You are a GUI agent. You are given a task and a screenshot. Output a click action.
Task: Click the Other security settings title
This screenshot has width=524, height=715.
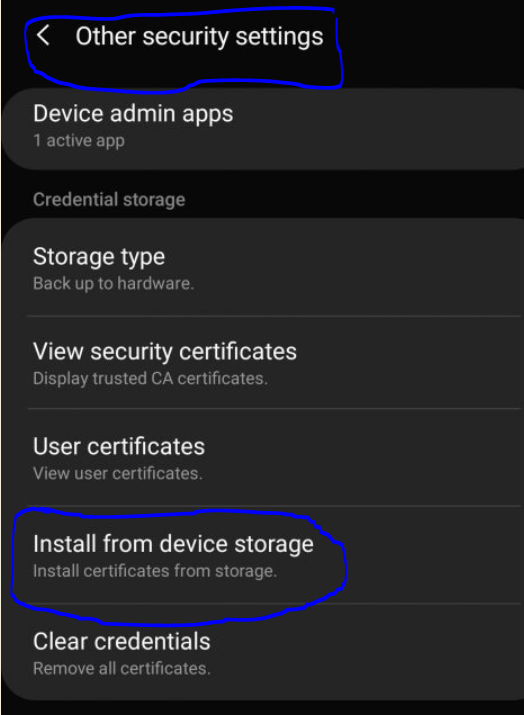click(x=199, y=36)
